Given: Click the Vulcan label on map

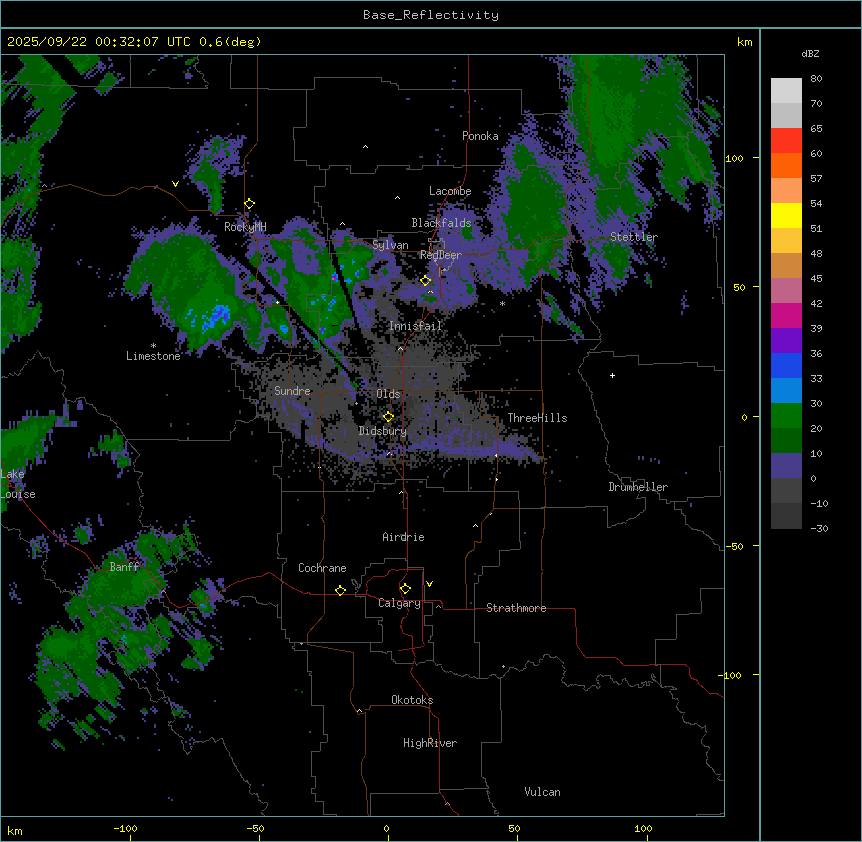Looking at the screenshot, I should [542, 792].
